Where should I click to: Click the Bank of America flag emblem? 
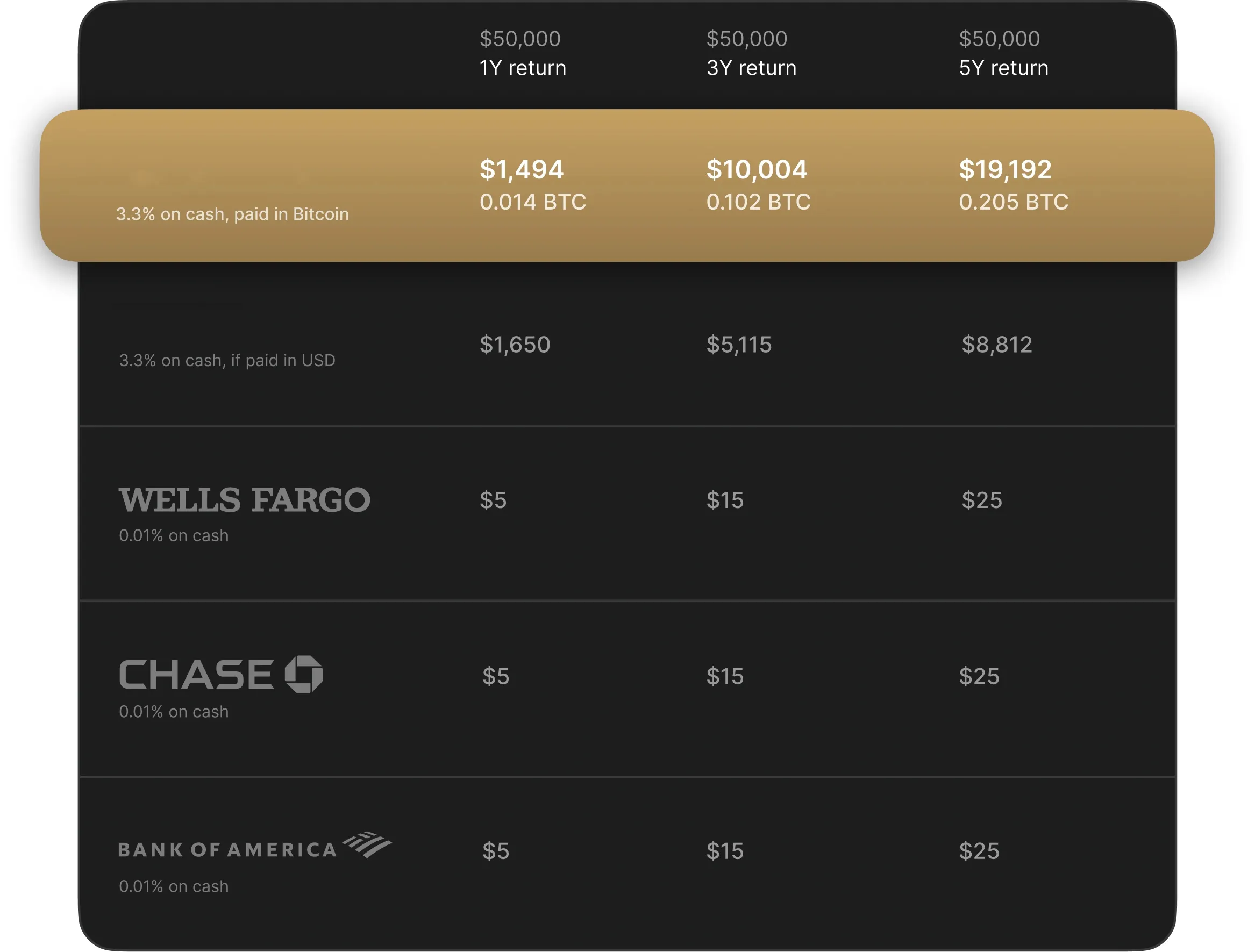(x=368, y=845)
